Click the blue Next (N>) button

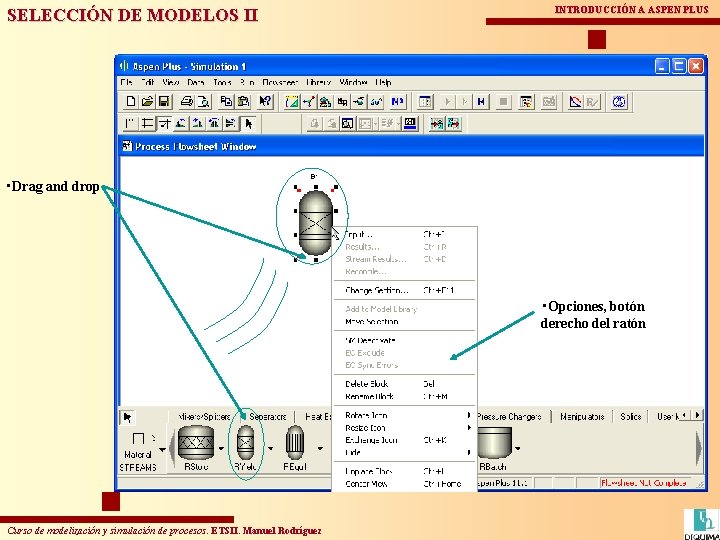[x=398, y=101]
